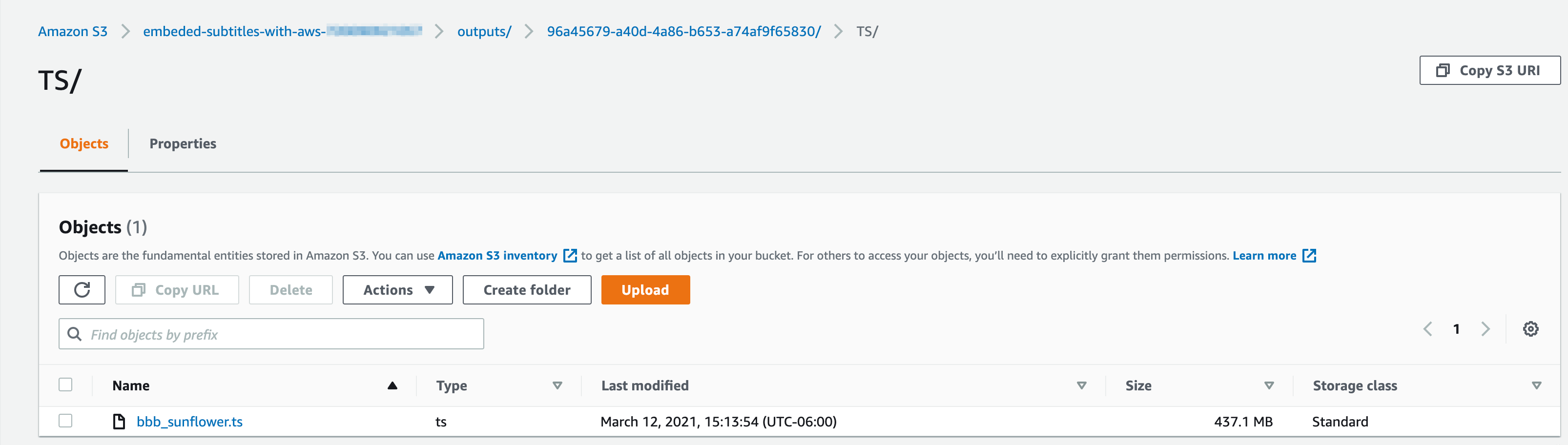Select the Objects tab
The image size is (1568, 445).
tap(84, 143)
